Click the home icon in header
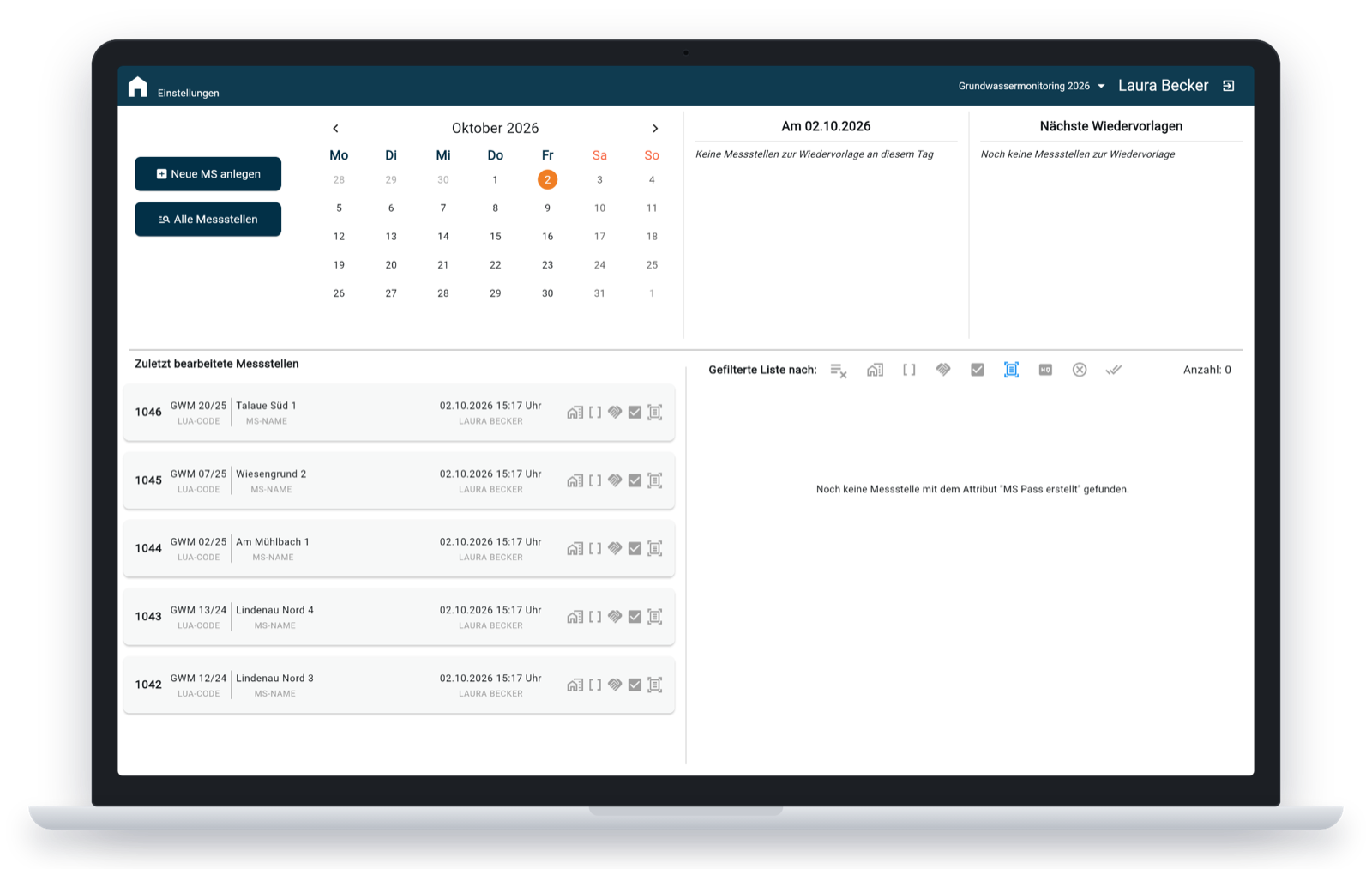 (137, 87)
